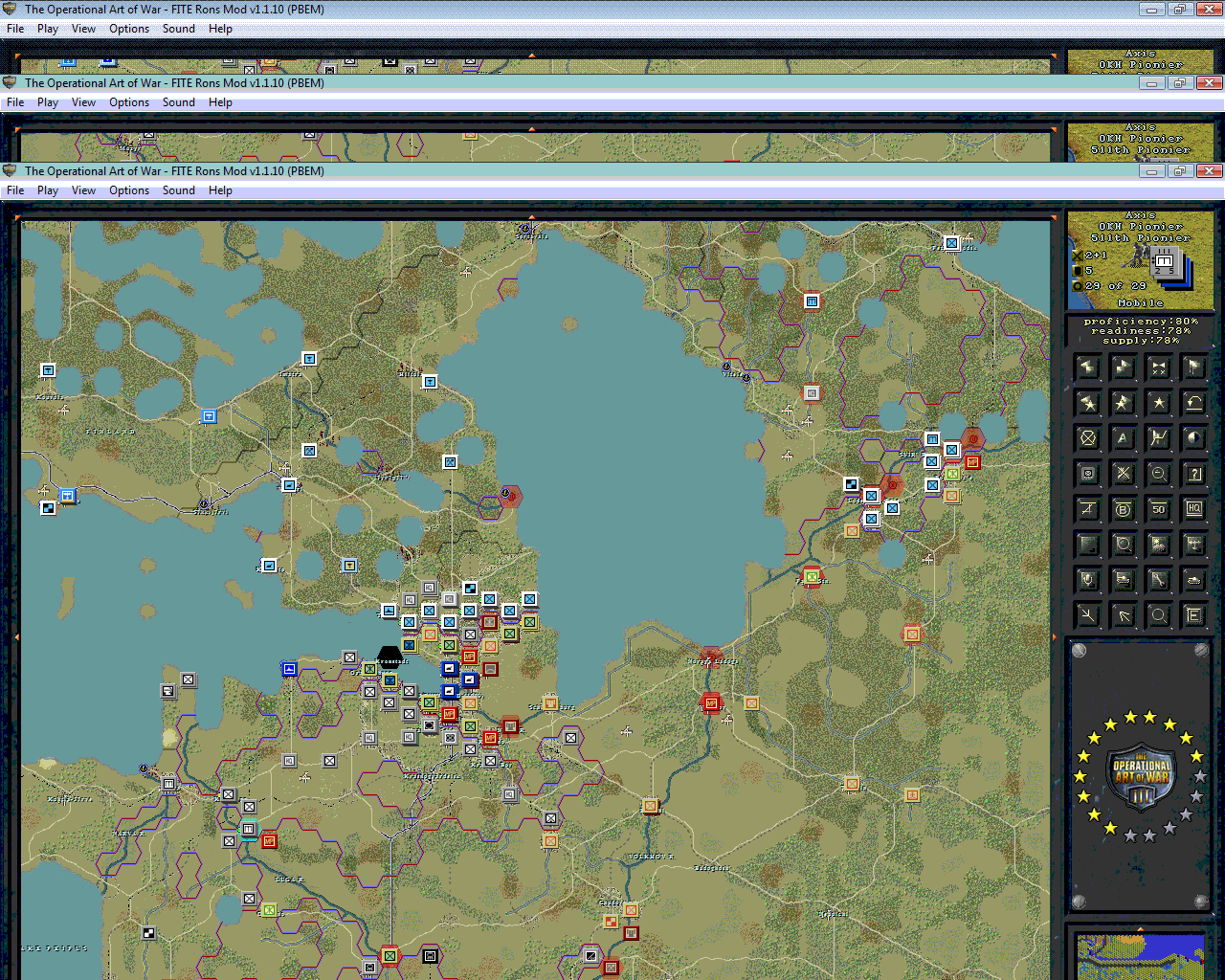Click the diagonal arrow icon in bottom row
The width and height of the screenshot is (1225, 980).
click(x=1123, y=615)
